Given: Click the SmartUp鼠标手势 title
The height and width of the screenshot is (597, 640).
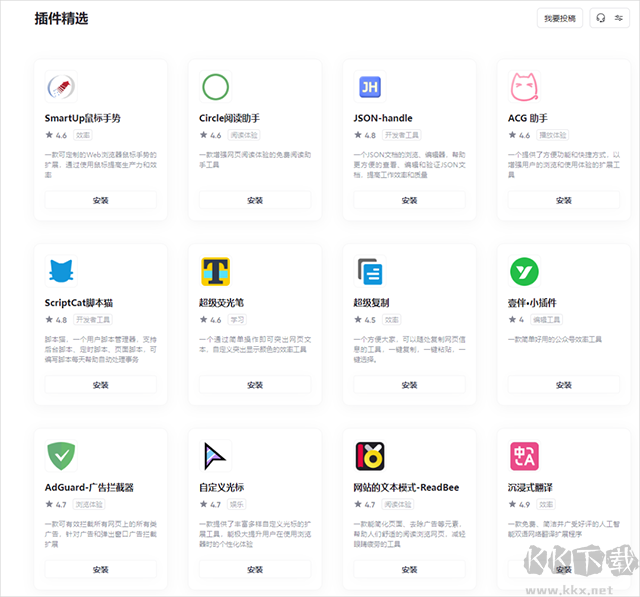Looking at the screenshot, I should 82,118.
